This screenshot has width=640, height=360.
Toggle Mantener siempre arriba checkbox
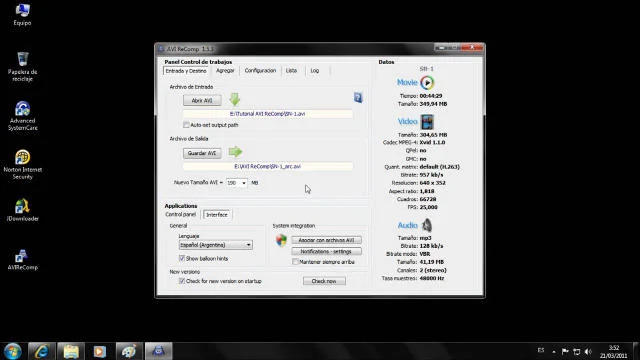pos(296,262)
